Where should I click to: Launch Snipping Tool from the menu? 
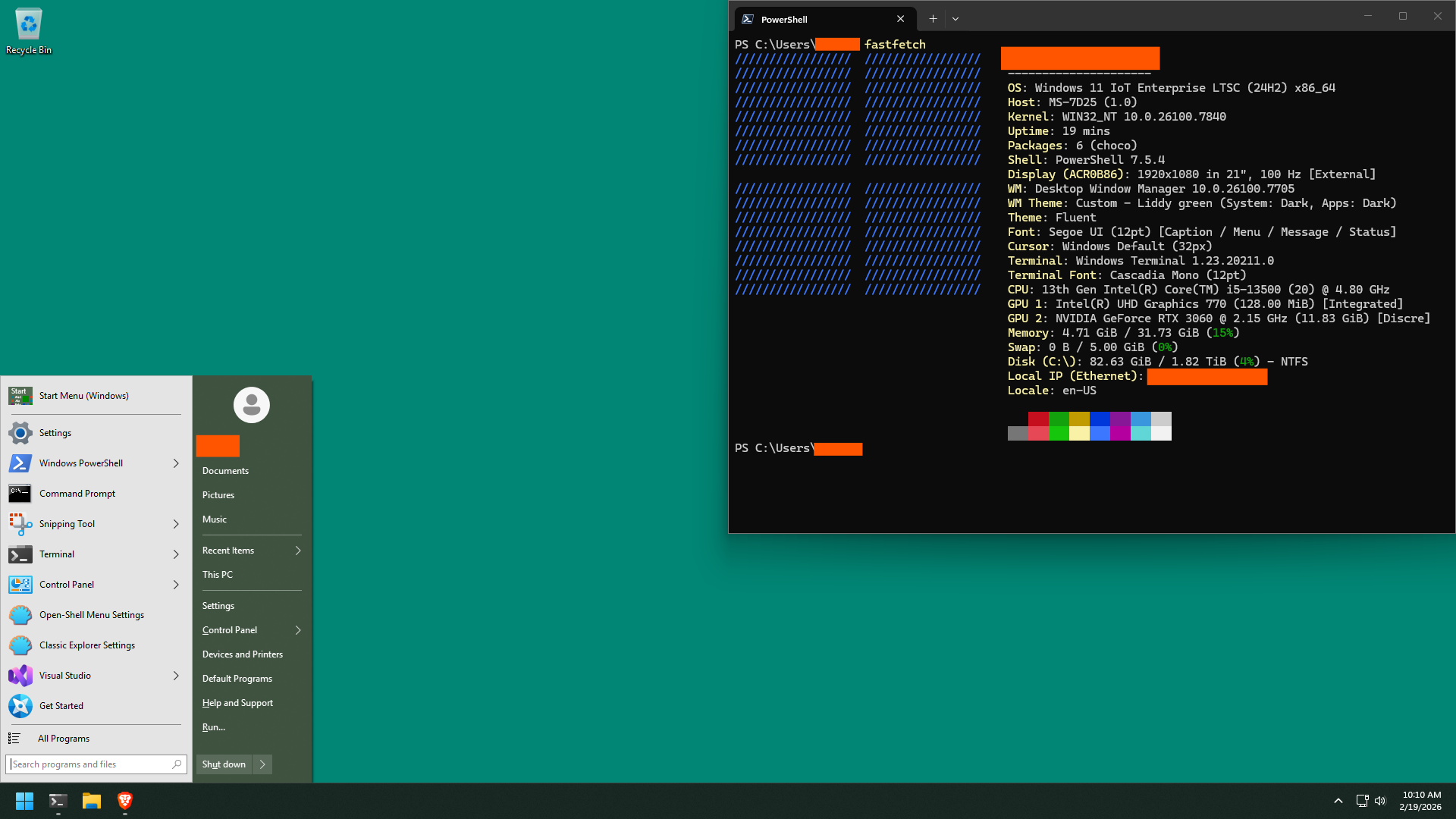67,524
